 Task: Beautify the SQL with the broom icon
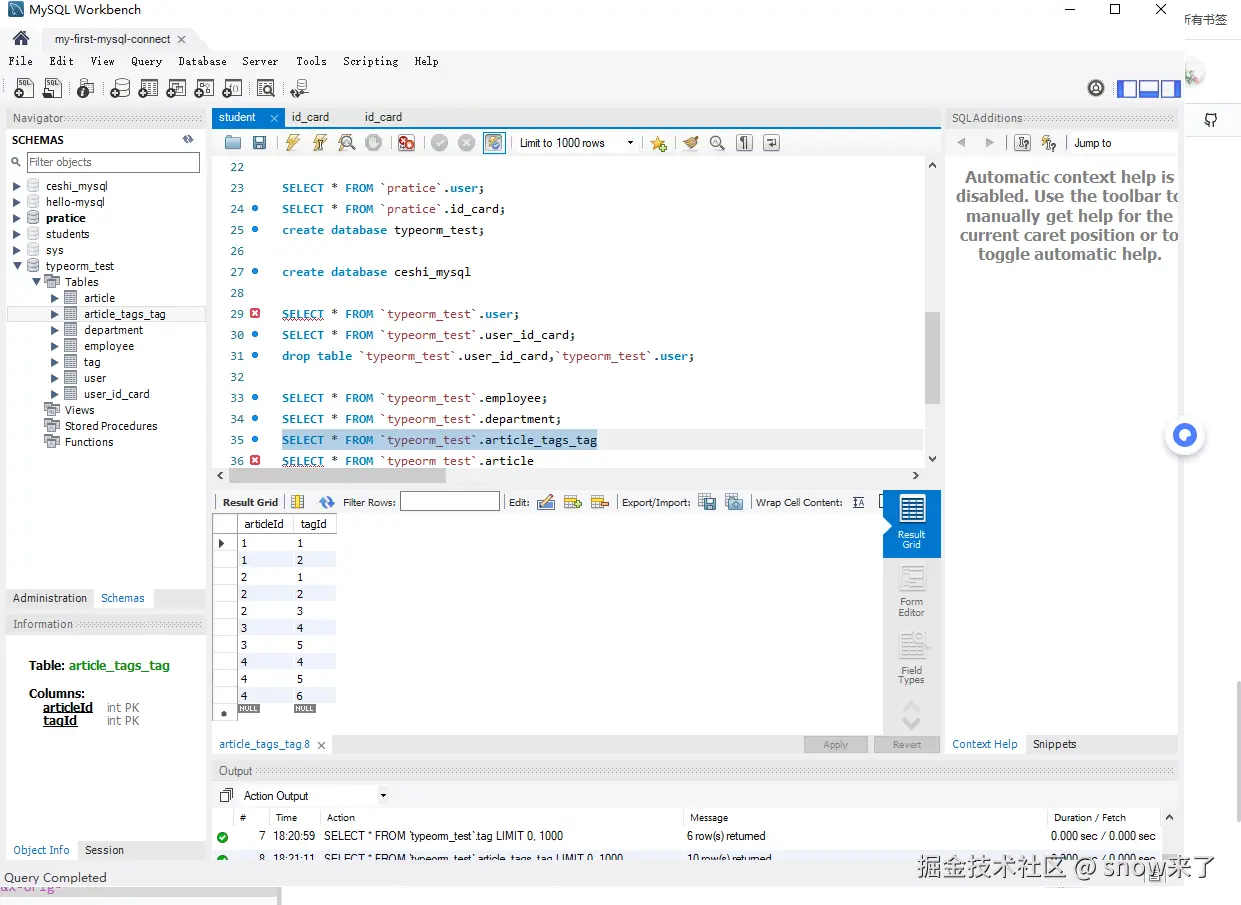click(x=690, y=143)
